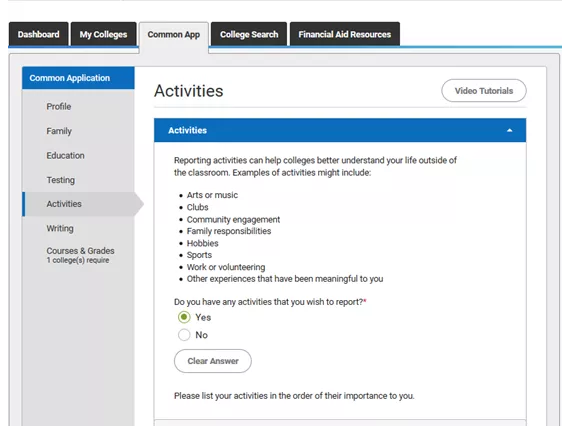Screen dimensions: 573x436
Task: Click the Video Tutorials button
Action: pos(484,91)
